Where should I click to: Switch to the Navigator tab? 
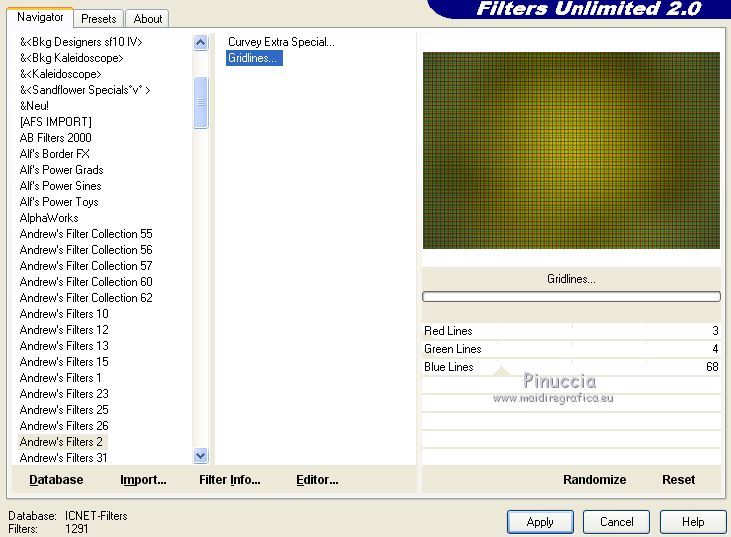pyautogui.click(x=40, y=18)
